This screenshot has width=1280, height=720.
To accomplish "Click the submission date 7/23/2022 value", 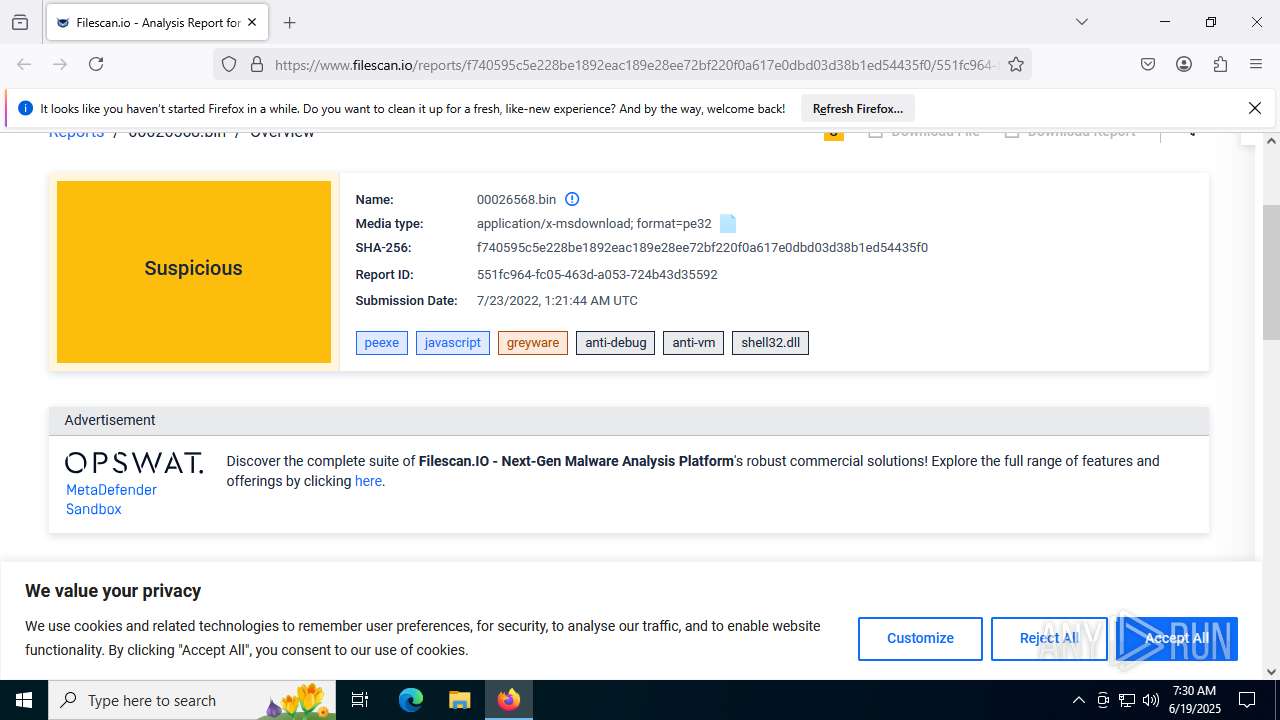I will (x=557, y=301).
